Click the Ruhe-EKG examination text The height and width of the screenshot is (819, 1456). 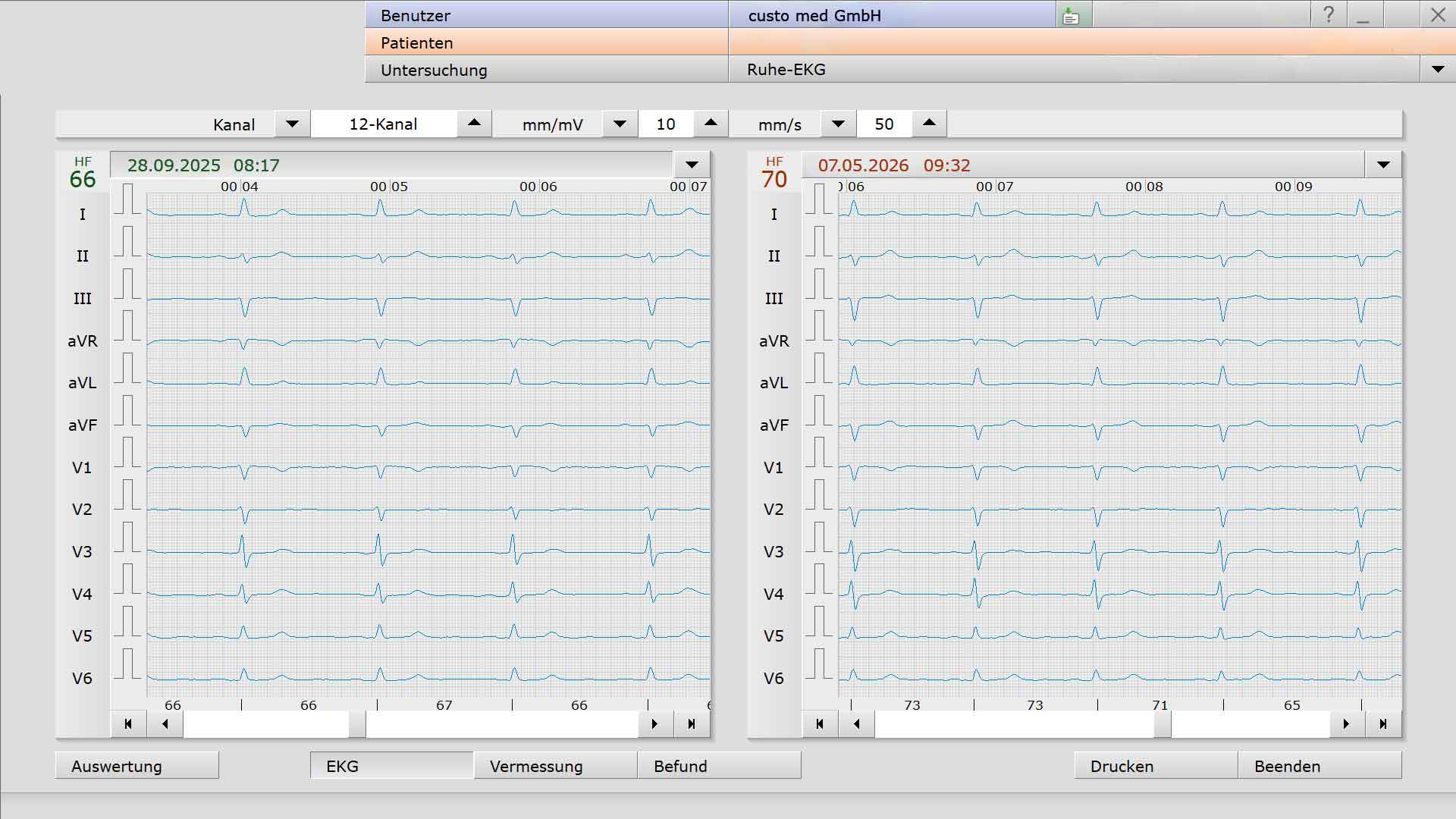pos(786,70)
